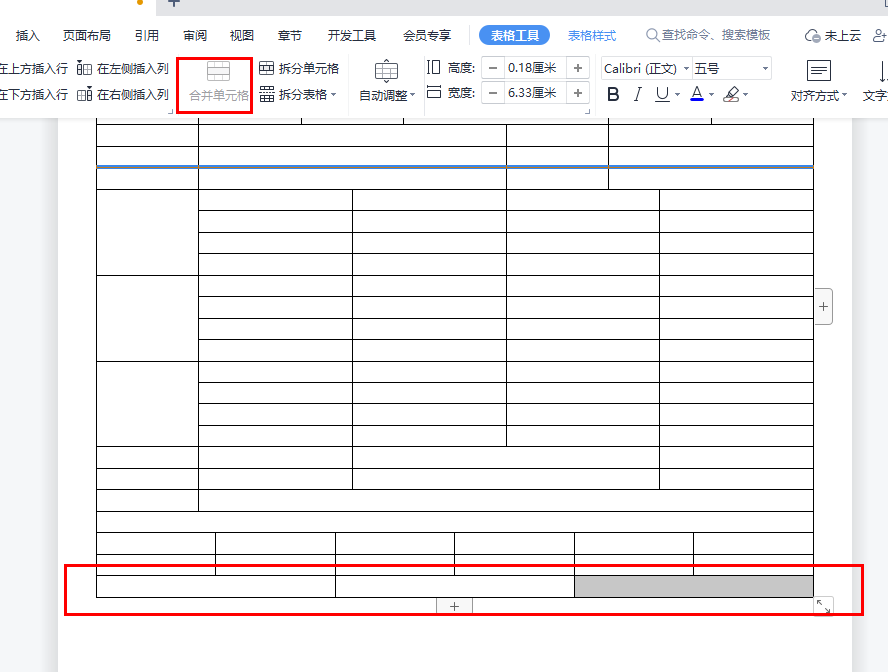
Task: Toggle bold formatting
Action: pos(613,94)
